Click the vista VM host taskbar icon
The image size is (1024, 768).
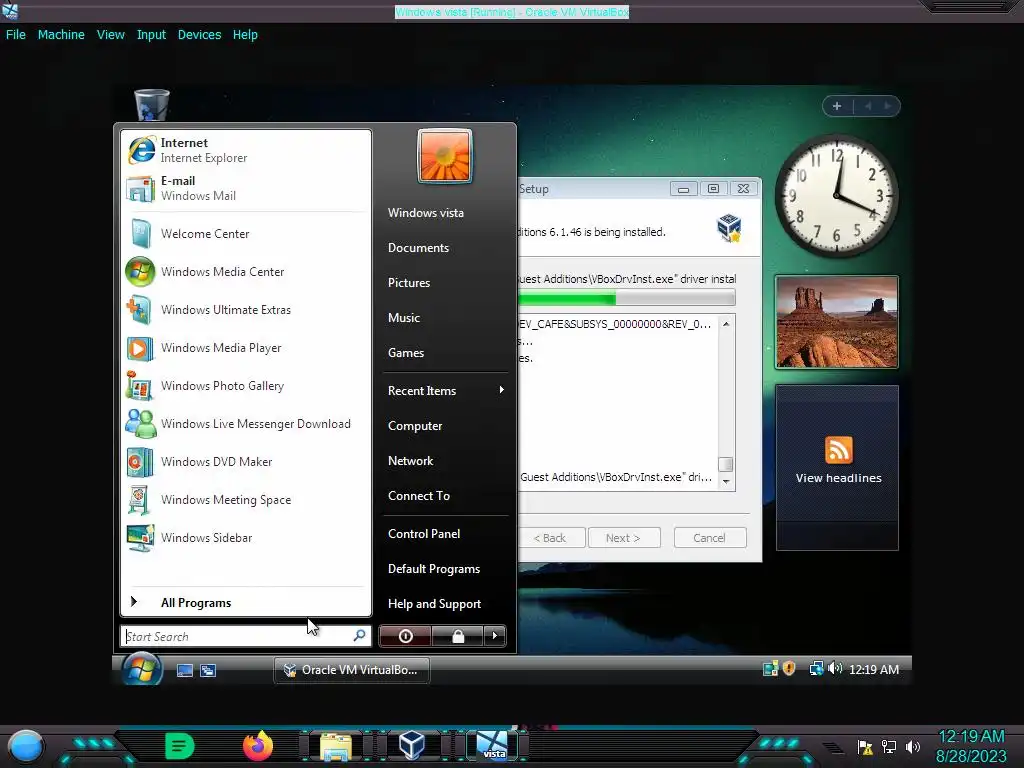point(492,745)
